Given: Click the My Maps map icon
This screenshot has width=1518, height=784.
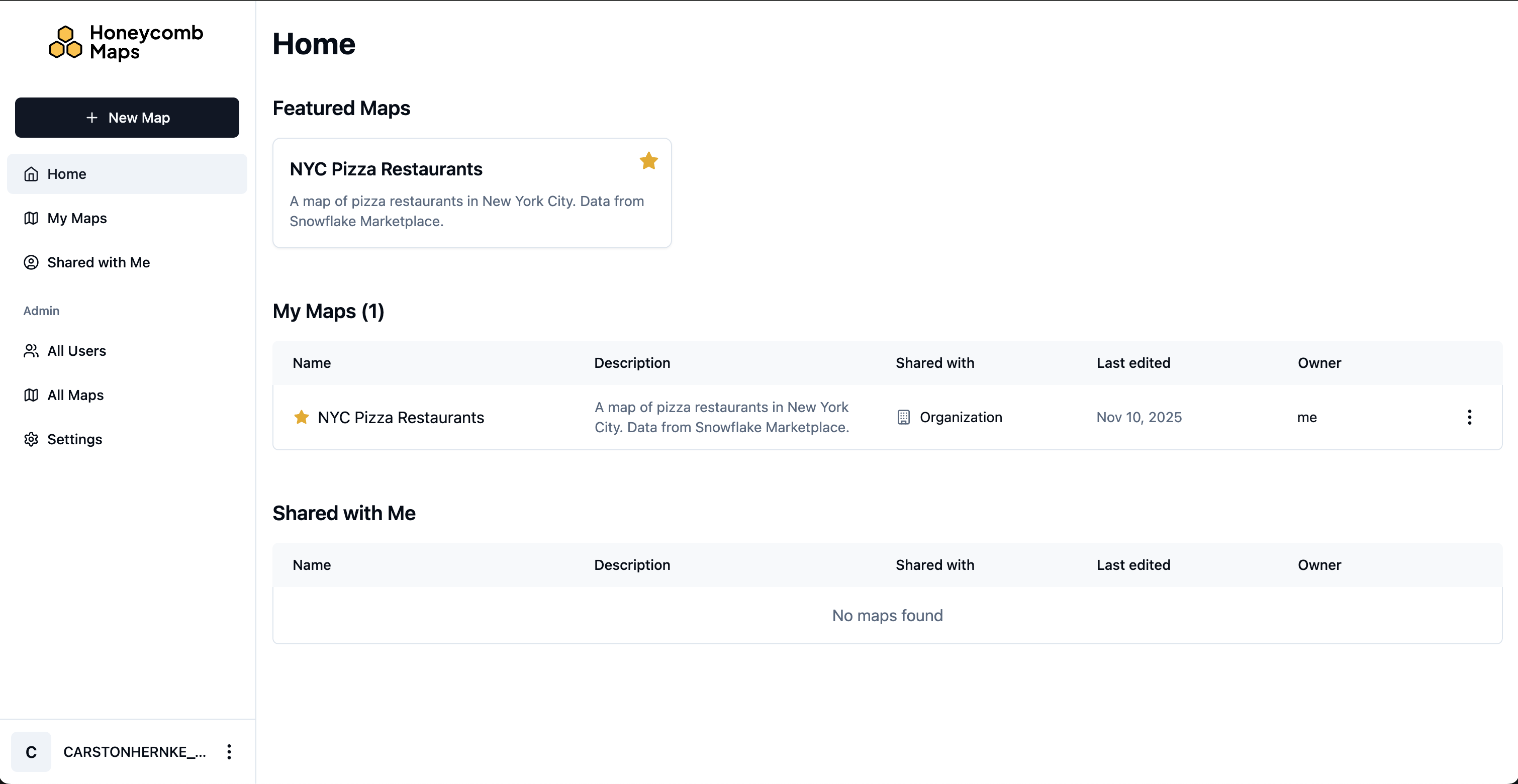Looking at the screenshot, I should [x=31, y=218].
